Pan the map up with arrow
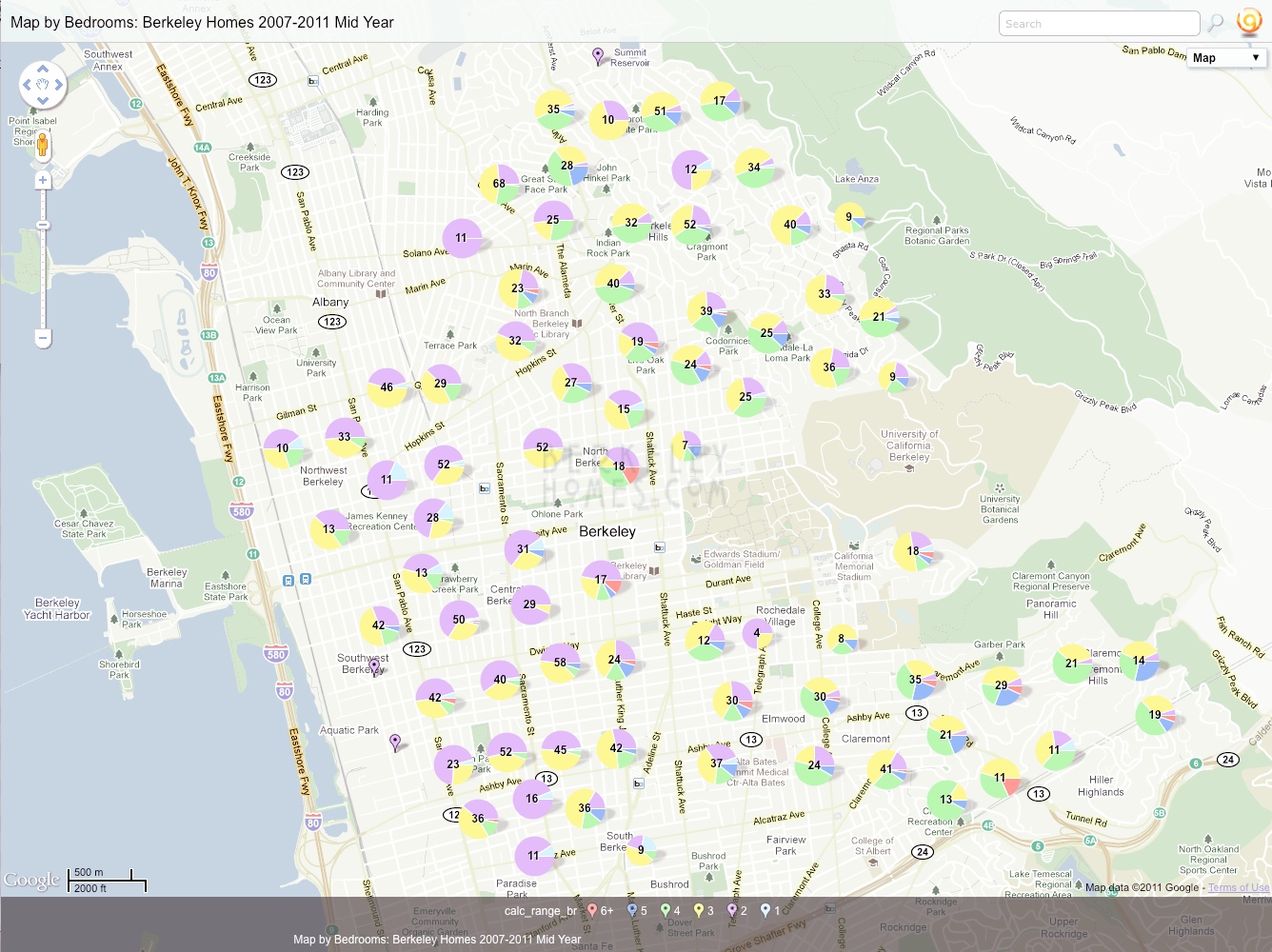The width and height of the screenshot is (1272, 952). coord(43,69)
